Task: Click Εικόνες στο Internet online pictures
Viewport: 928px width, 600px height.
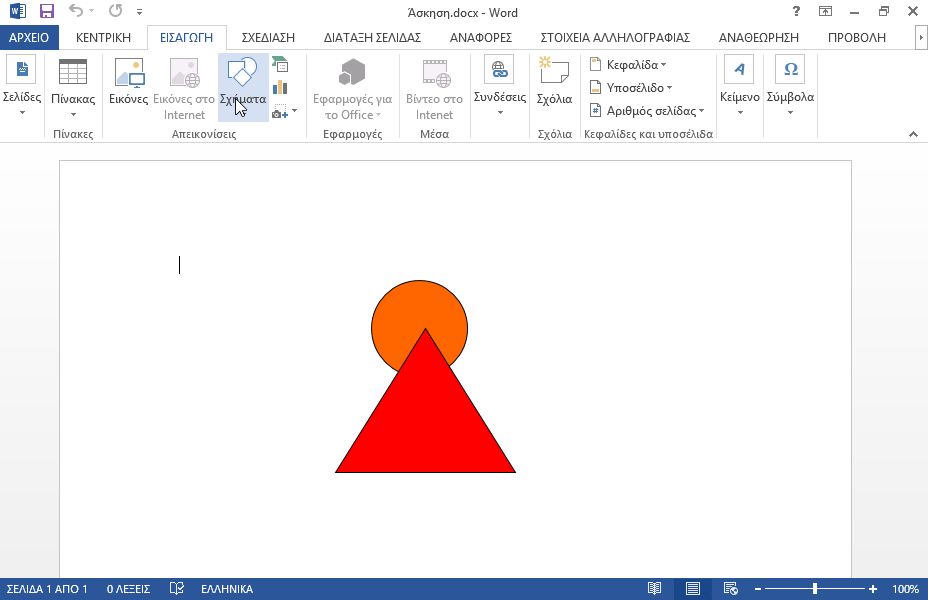Action: (x=184, y=88)
